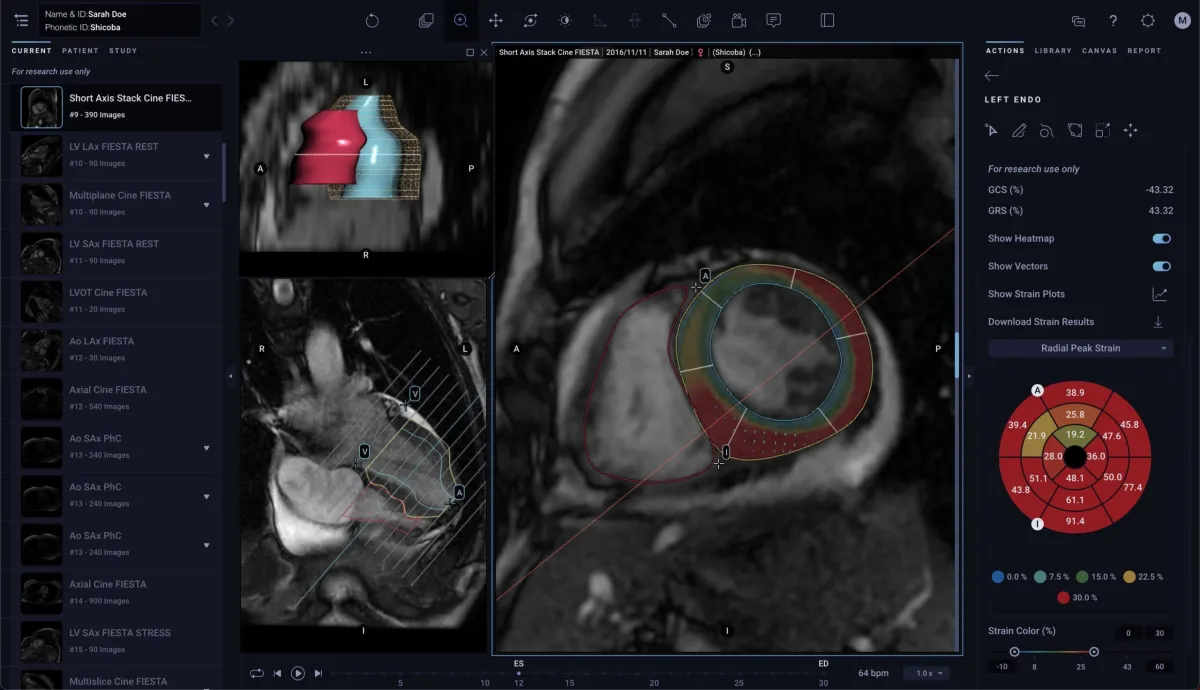Screen dimensions: 1200x690
Task: Select the LVOT Cine FIESTA series thumbnail
Action: (42, 301)
